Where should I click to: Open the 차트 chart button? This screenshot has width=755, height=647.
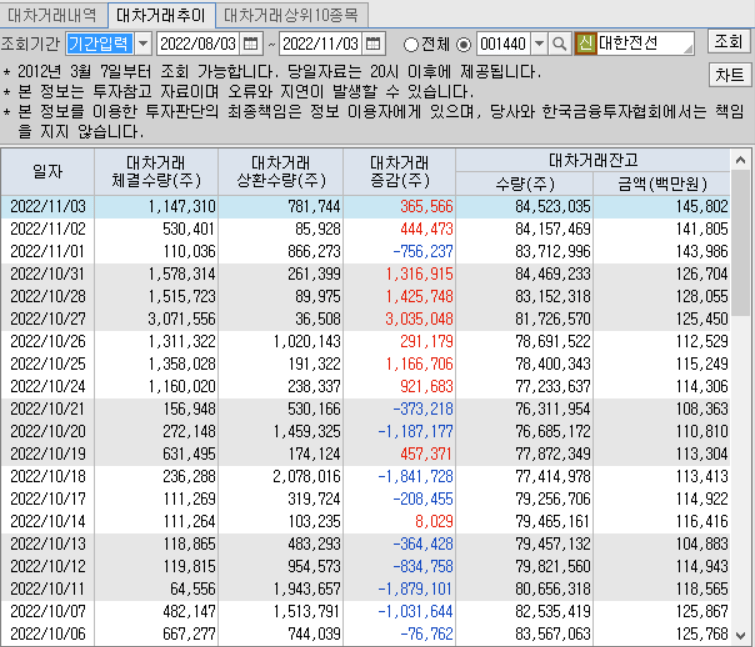pos(729,75)
